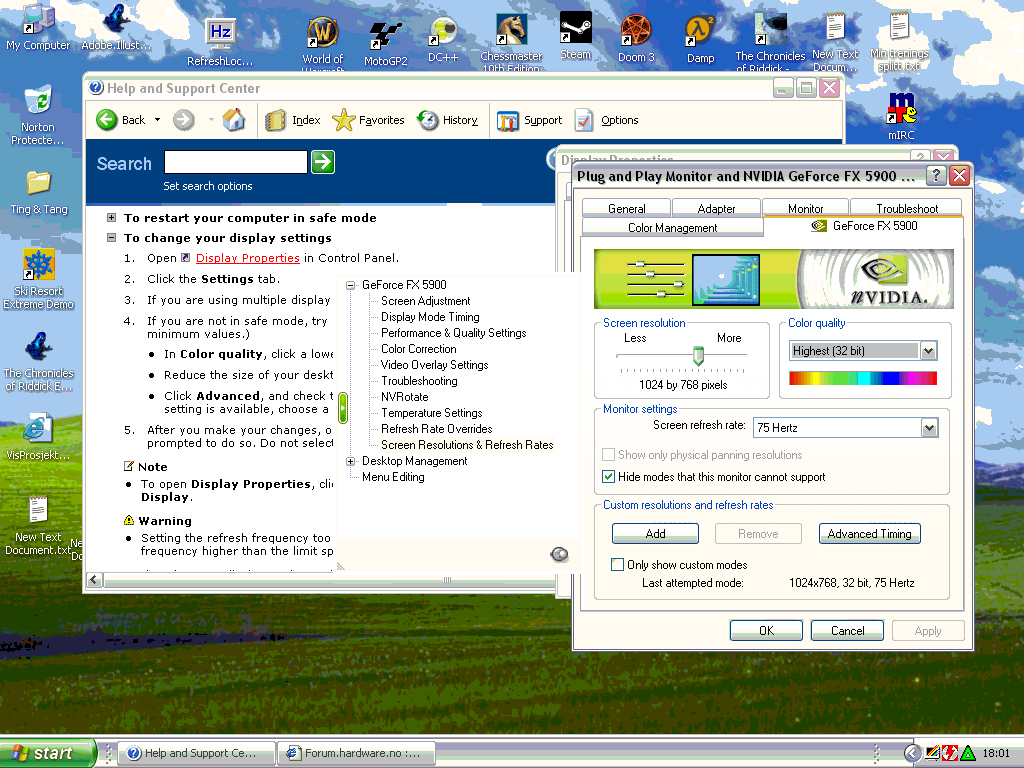Screen dimensions: 1024x768
Task: Switch to Color Management tab
Action: coord(672,227)
